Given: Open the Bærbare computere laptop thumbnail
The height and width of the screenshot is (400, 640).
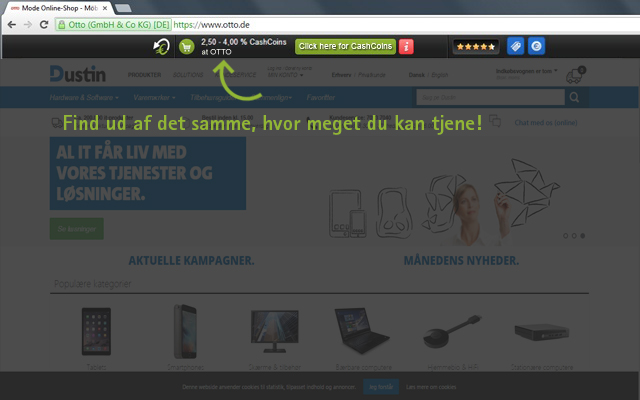Looking at the screenshot, I should [362, 330].
